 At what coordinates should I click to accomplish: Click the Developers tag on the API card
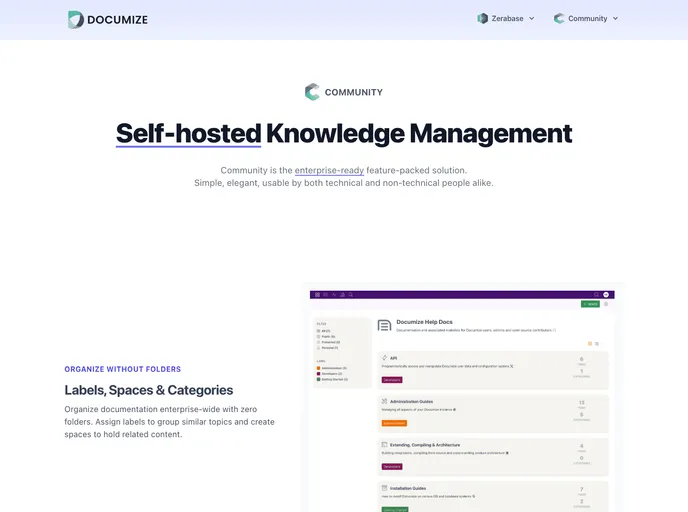tap(392, 380)
